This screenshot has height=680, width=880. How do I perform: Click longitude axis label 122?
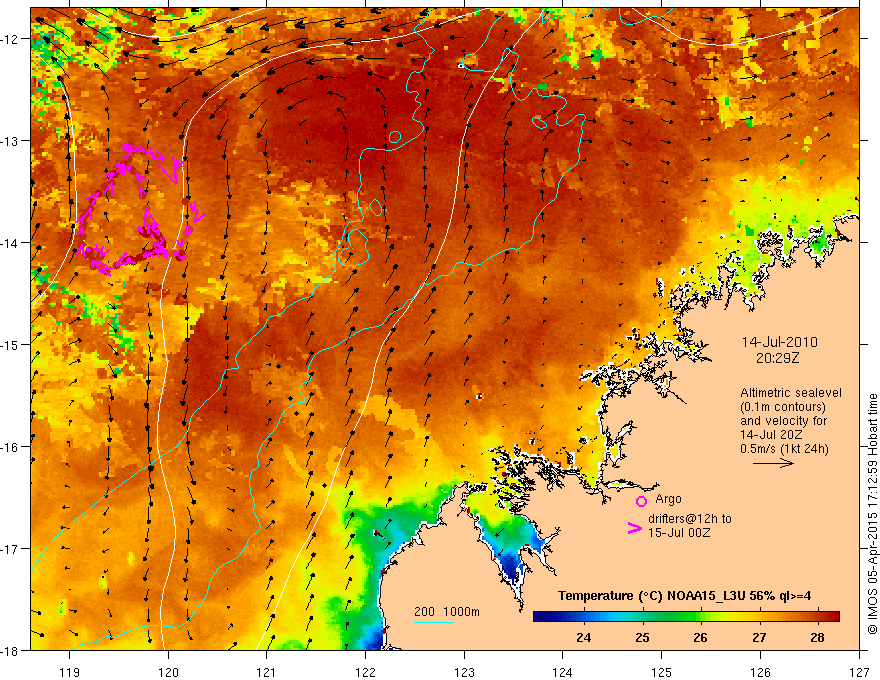(x=365, y=672)
